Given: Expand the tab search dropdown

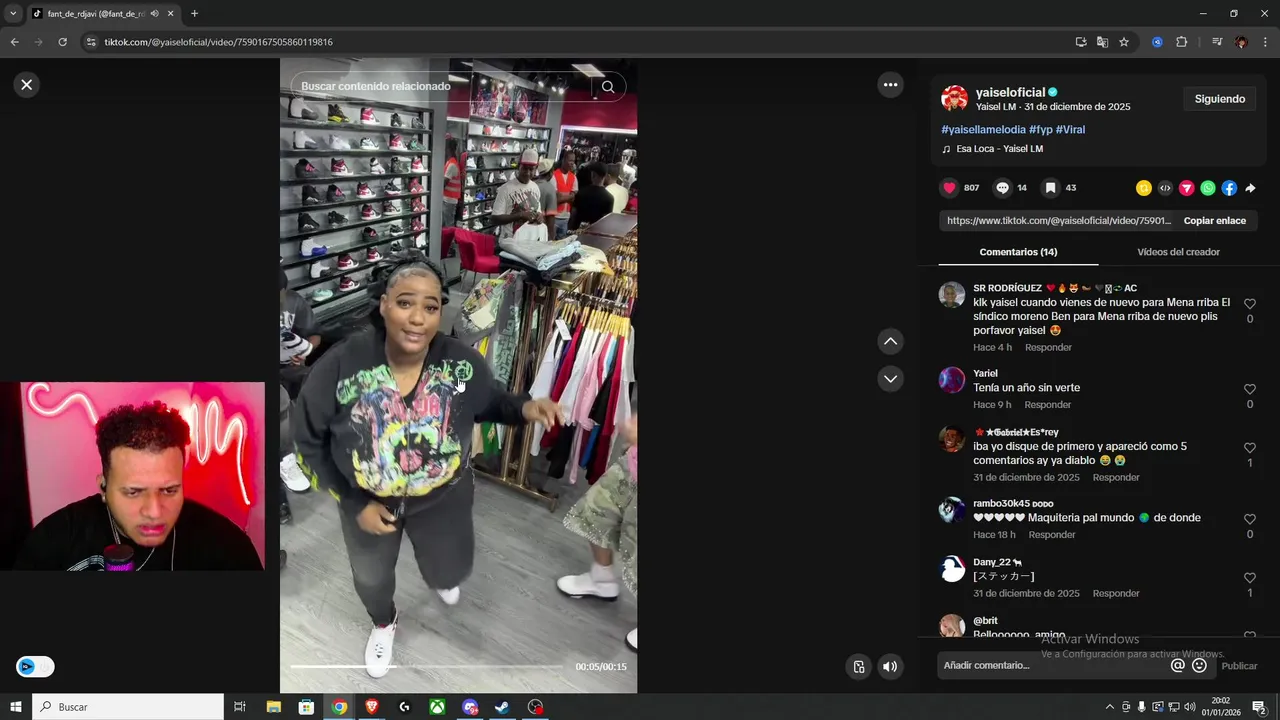Looking at the screenshot, I should 13,14.
